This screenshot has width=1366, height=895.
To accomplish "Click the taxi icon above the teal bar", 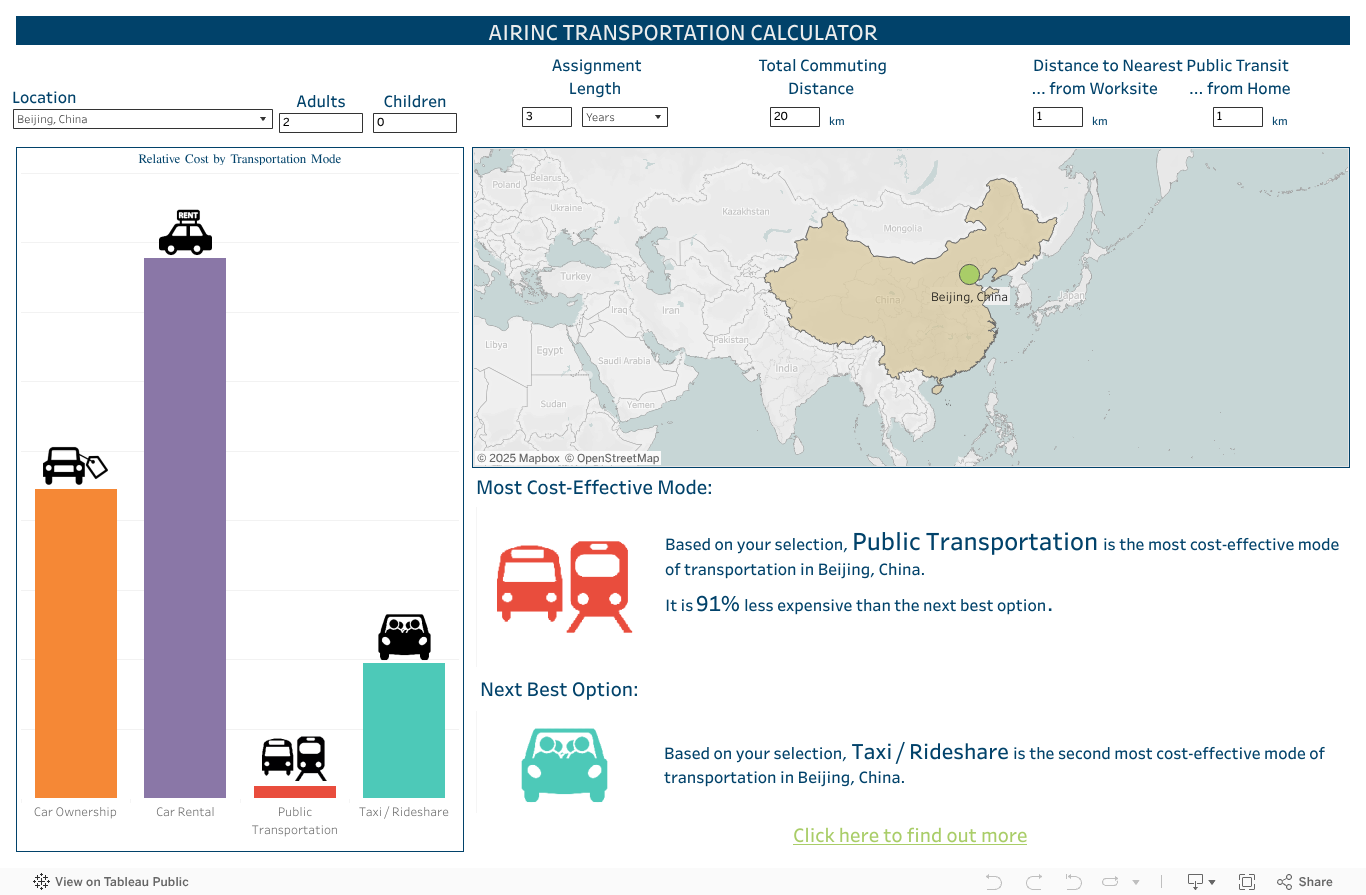I will (404, 637).
